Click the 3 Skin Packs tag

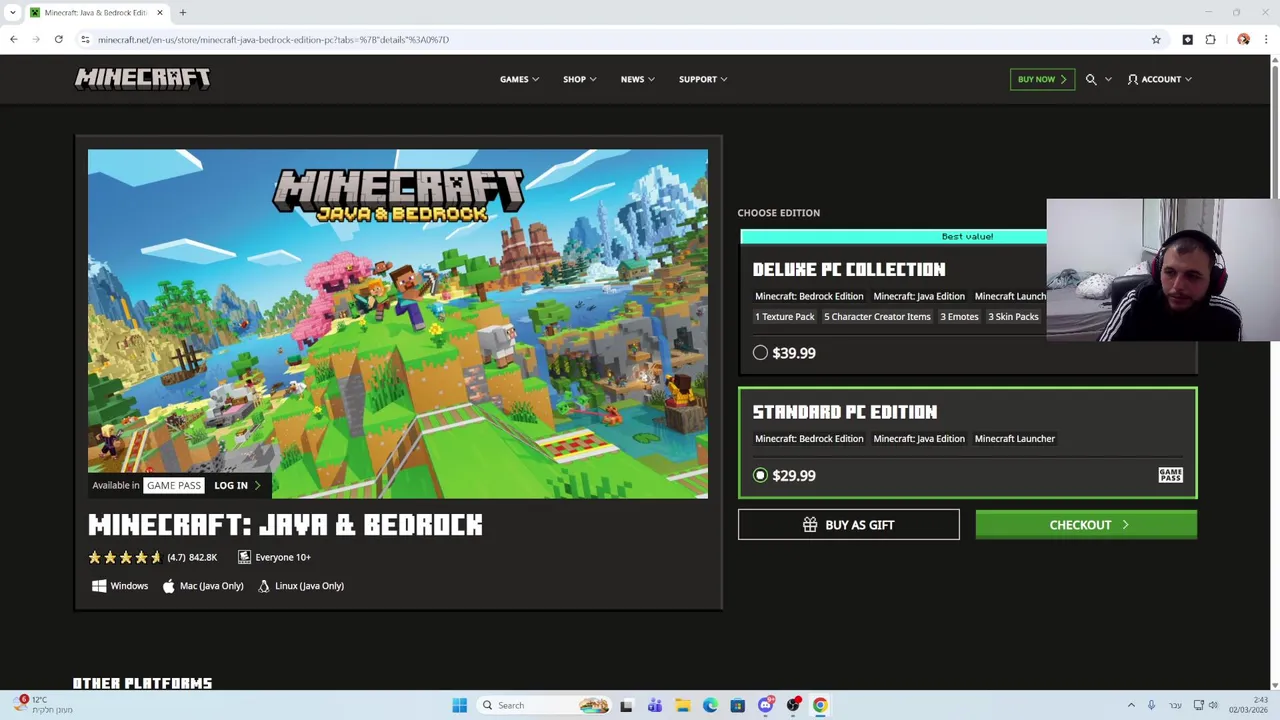point(1013,316)
